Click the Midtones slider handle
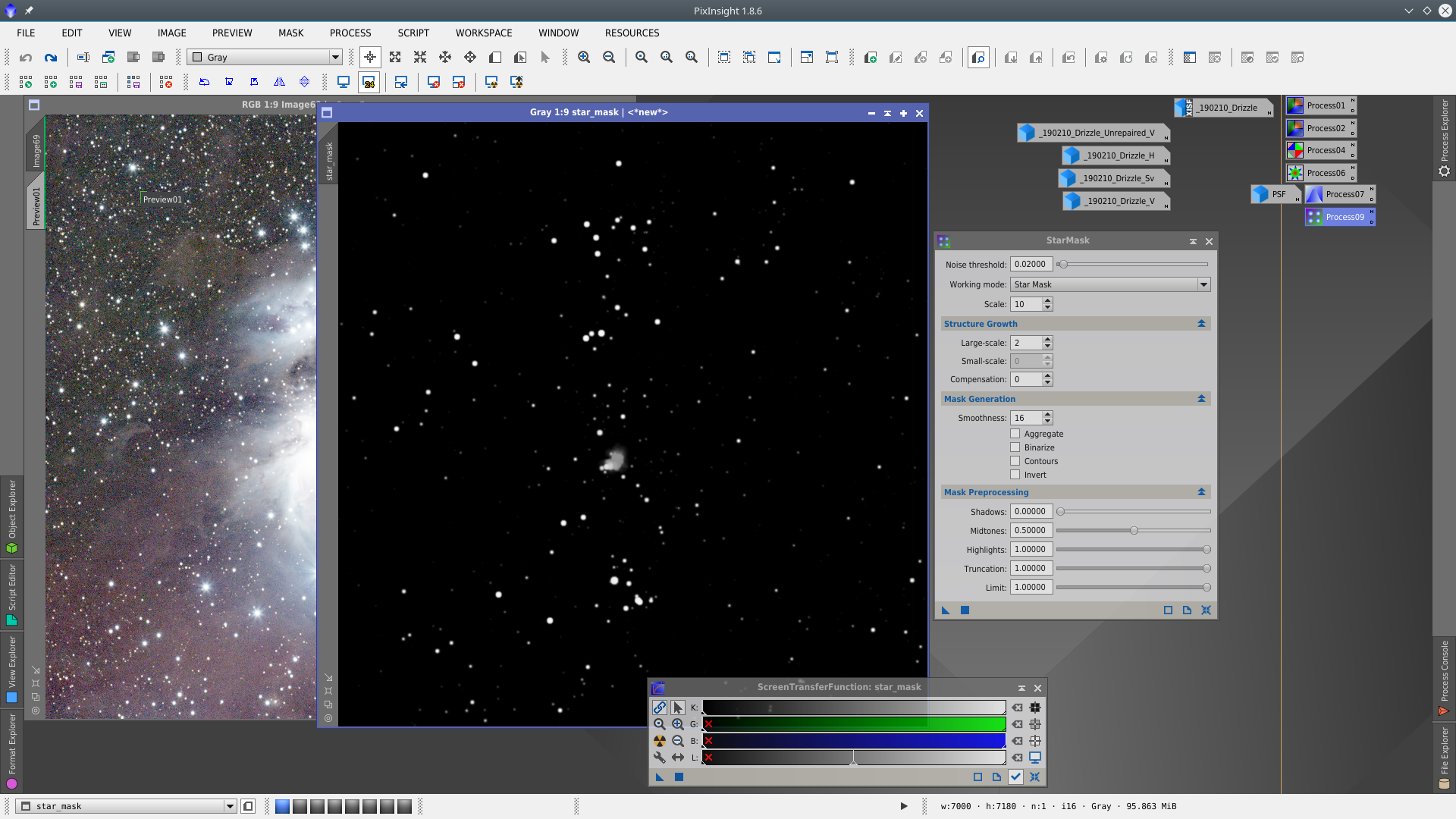This screenshot has height=819, width=1456. (1134, 531)
